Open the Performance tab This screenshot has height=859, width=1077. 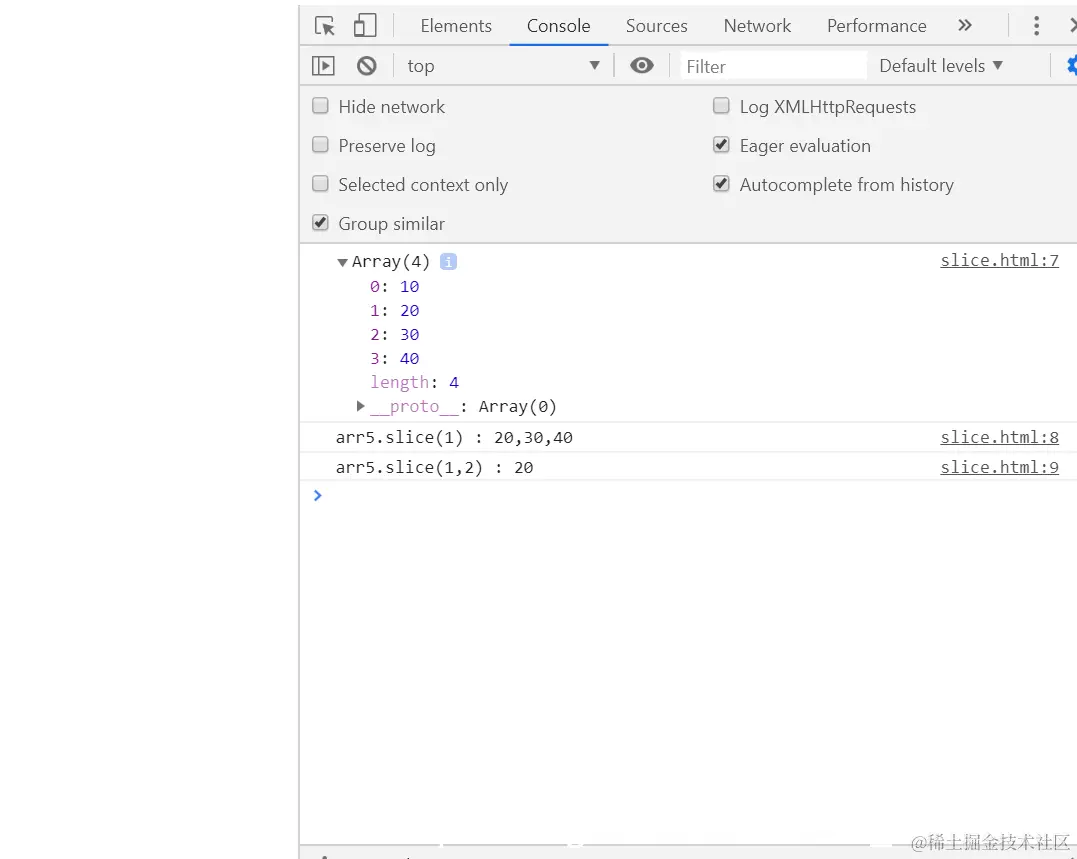(876, 26)
